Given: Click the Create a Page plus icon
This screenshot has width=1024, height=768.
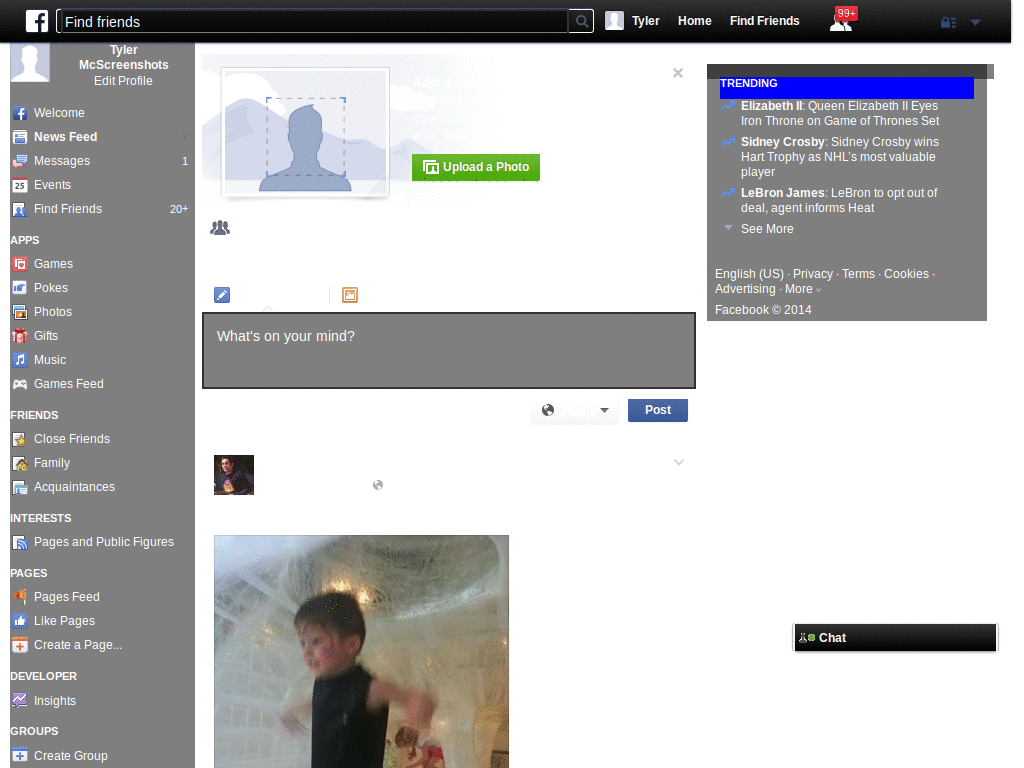Looking at the screenshot, I should 20,645.
